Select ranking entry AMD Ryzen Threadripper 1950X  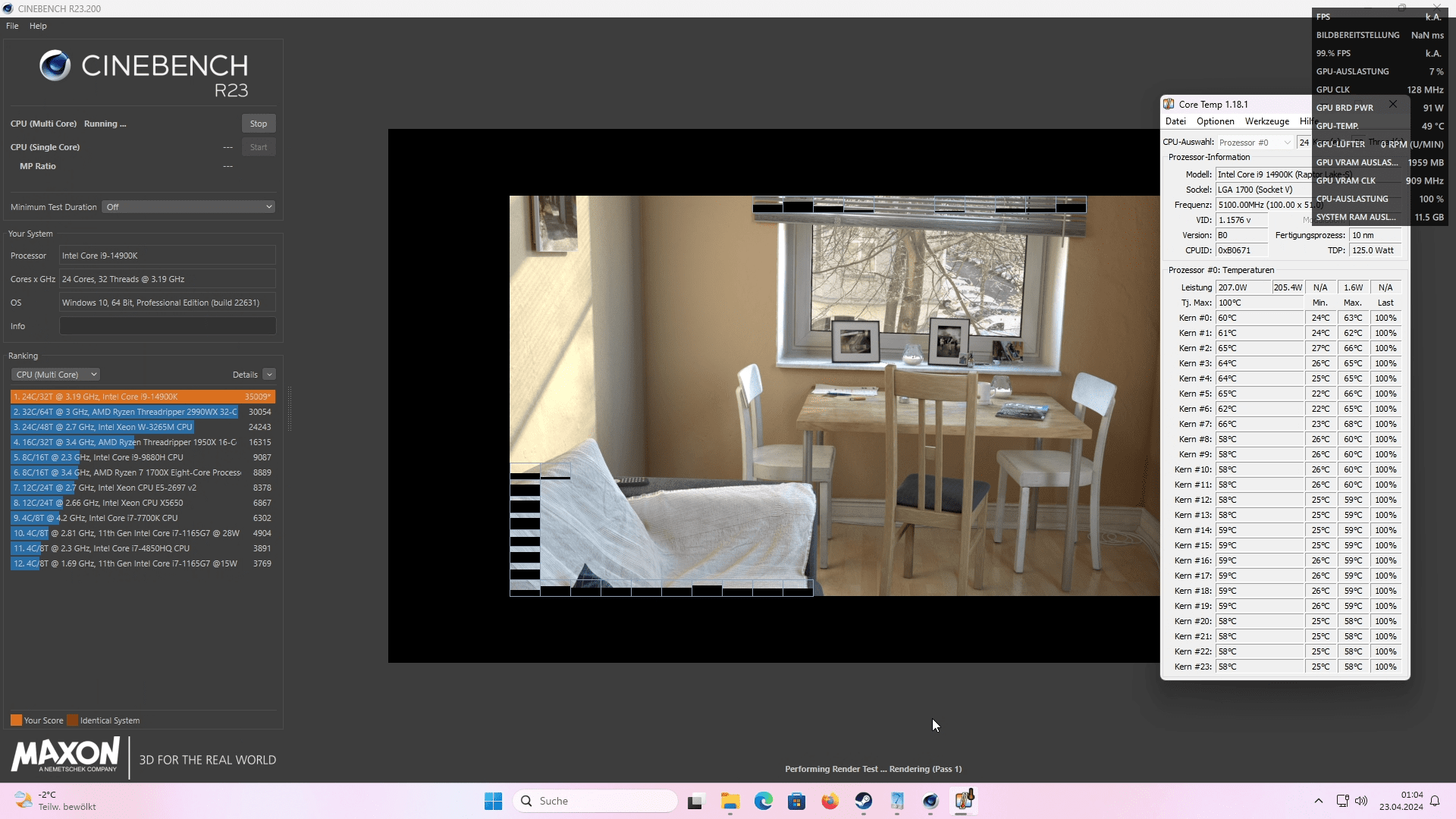coord(143,442)
